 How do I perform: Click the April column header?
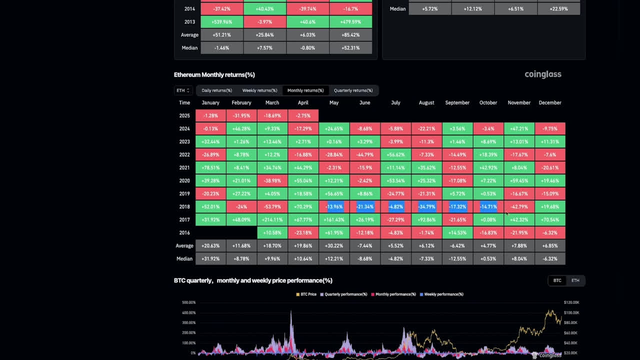tap(303, 103)
